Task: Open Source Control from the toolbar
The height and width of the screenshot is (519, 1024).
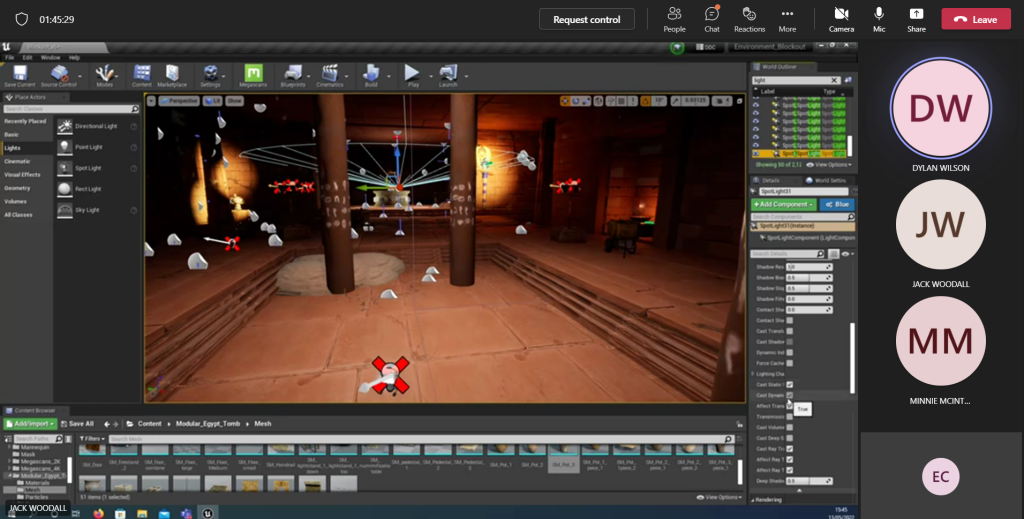Action: (59, 76)
